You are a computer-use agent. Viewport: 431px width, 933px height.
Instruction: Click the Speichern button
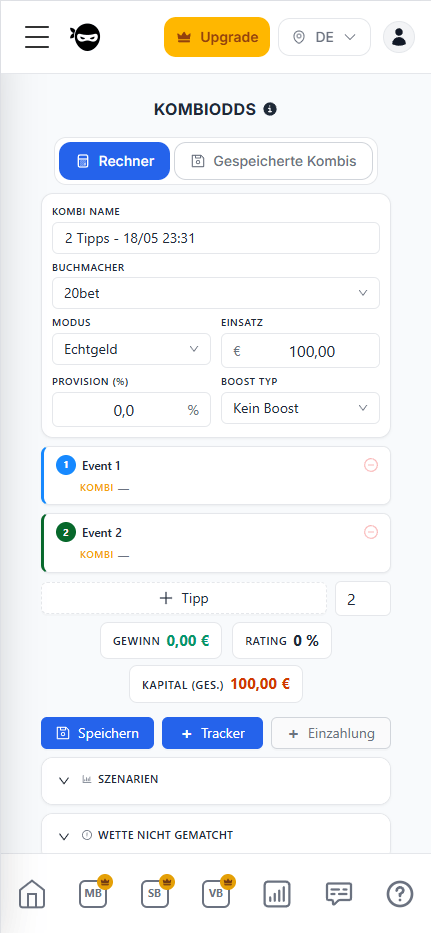pos(98,733)
